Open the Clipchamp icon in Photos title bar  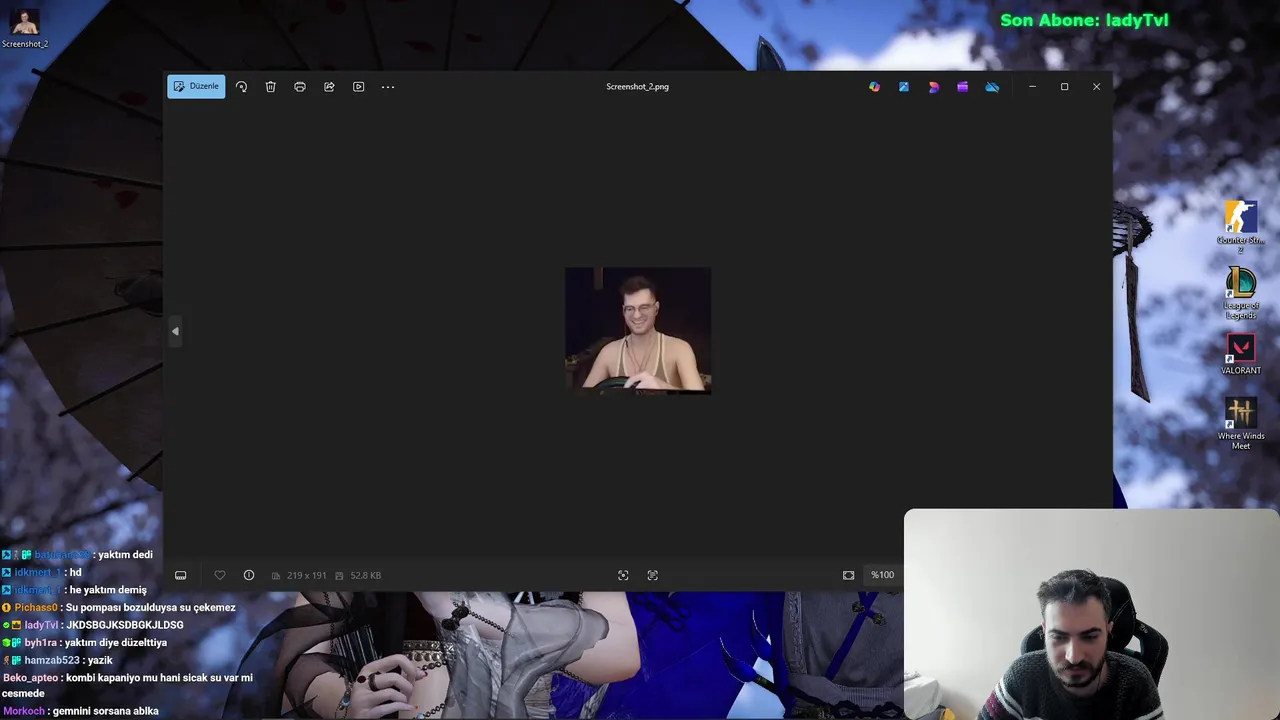coord(962,87)
